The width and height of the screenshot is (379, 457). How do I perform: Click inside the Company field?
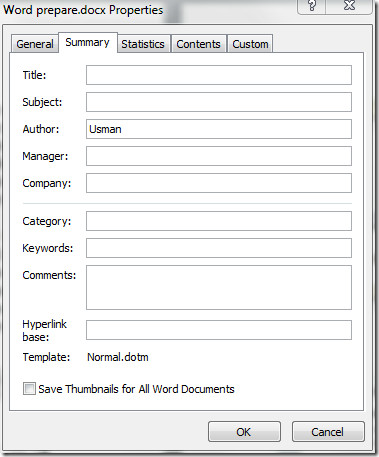coord(219,183)
